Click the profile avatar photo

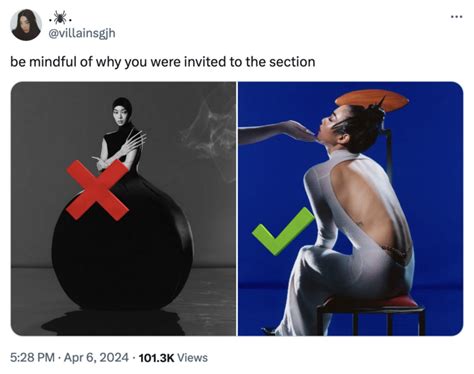tap(26, 25)
